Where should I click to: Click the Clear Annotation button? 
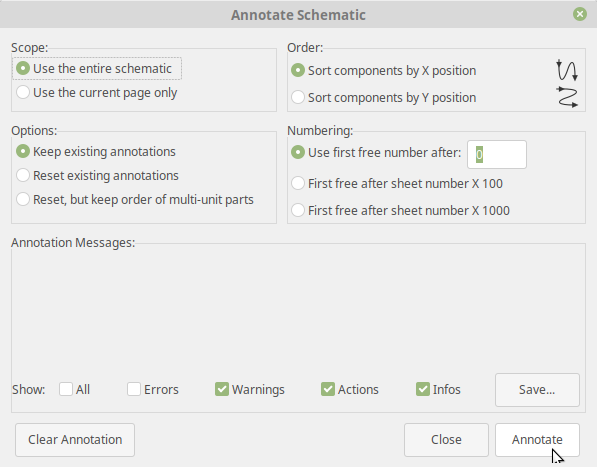(75, 440)
